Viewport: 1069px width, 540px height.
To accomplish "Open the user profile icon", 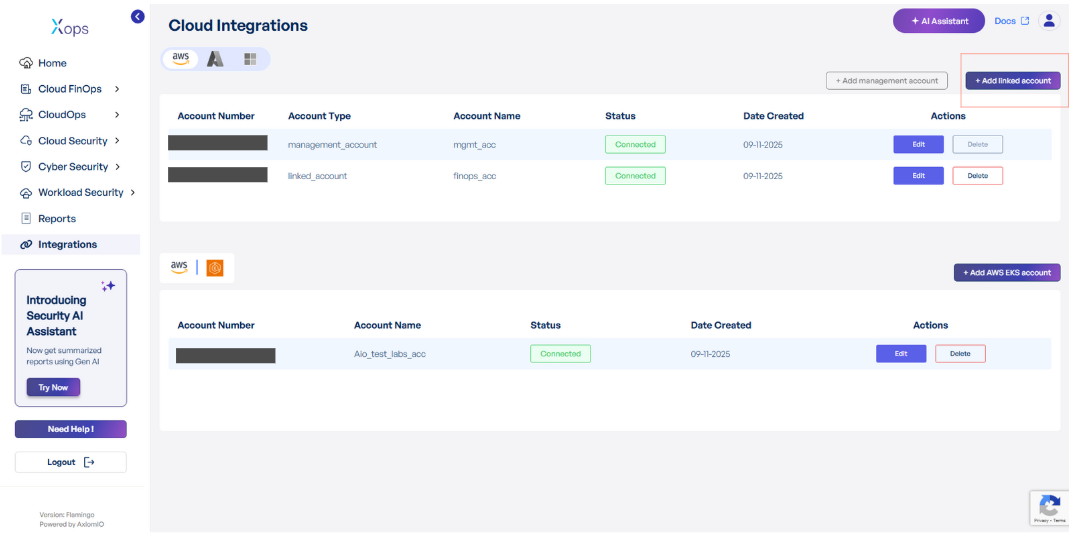I will (1049, 21).
